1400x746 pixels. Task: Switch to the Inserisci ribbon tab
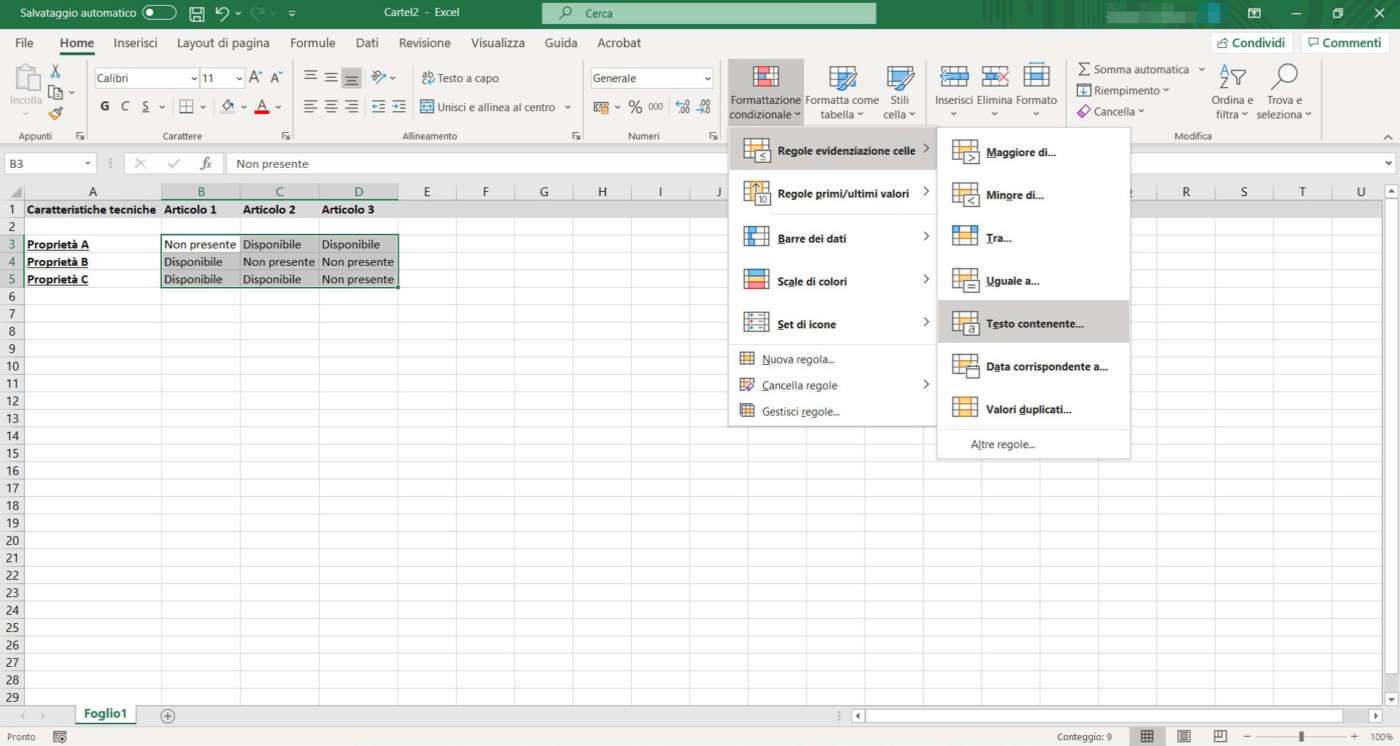click(135, 43)
